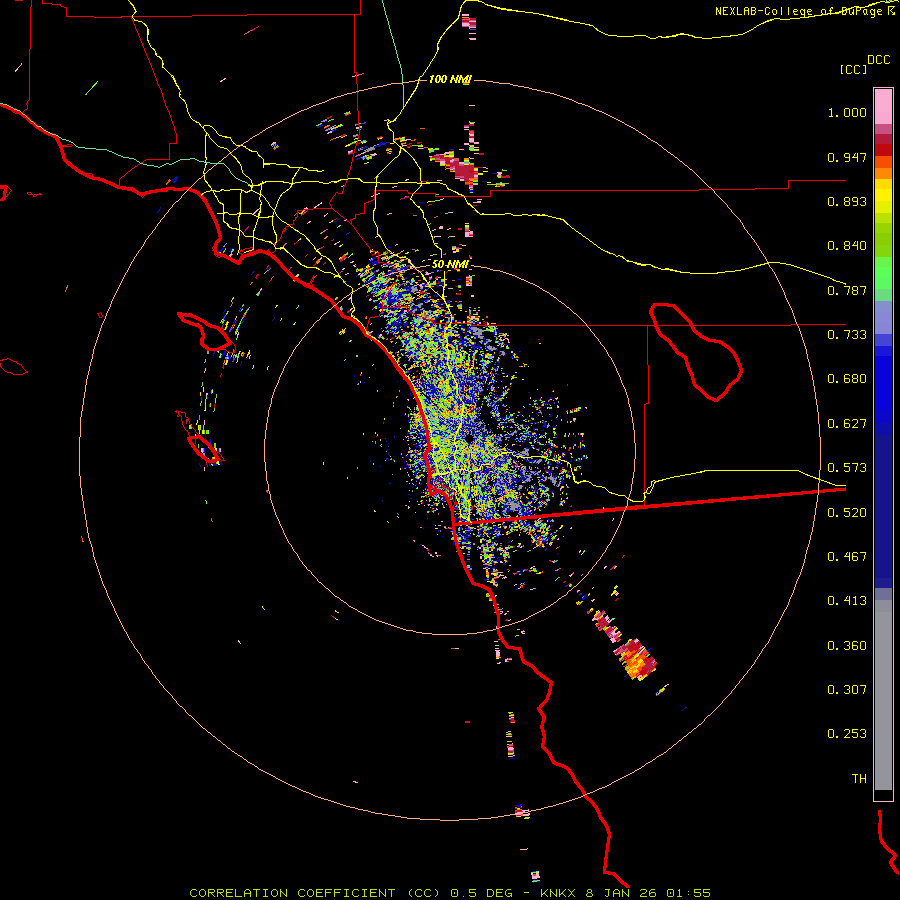Click the 0.467 scale value
This screenshot has width=900, height=900.
[847, 557]
